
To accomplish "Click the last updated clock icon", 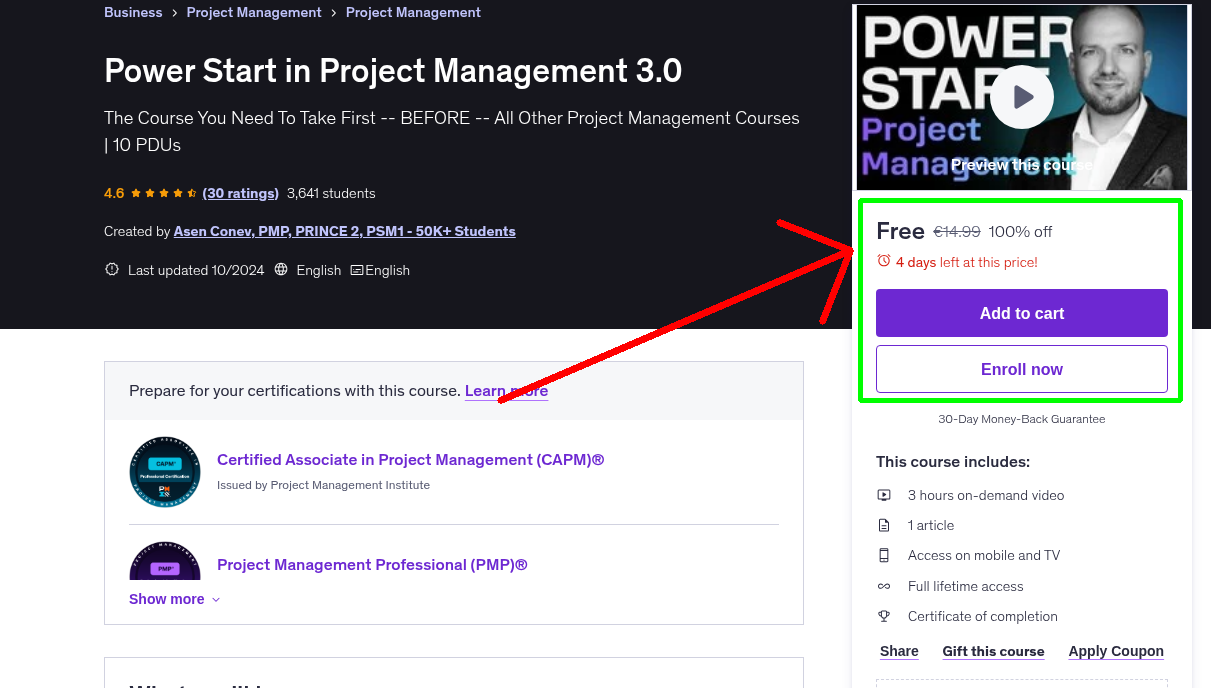I will [111, 269].
